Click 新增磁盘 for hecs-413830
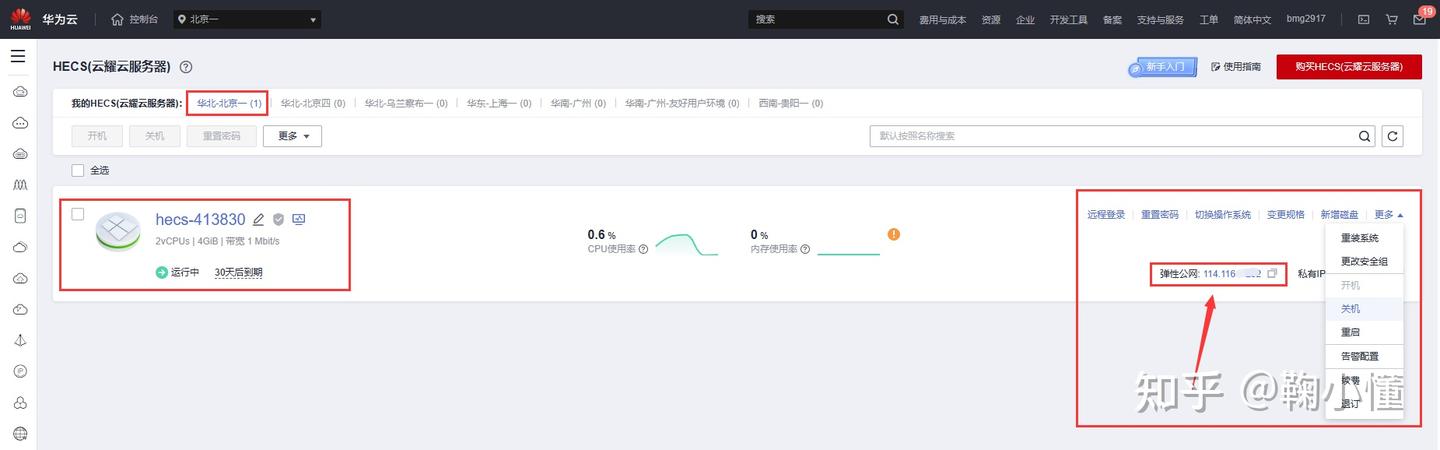1440x450 pixels. [x=1340, y=214]
